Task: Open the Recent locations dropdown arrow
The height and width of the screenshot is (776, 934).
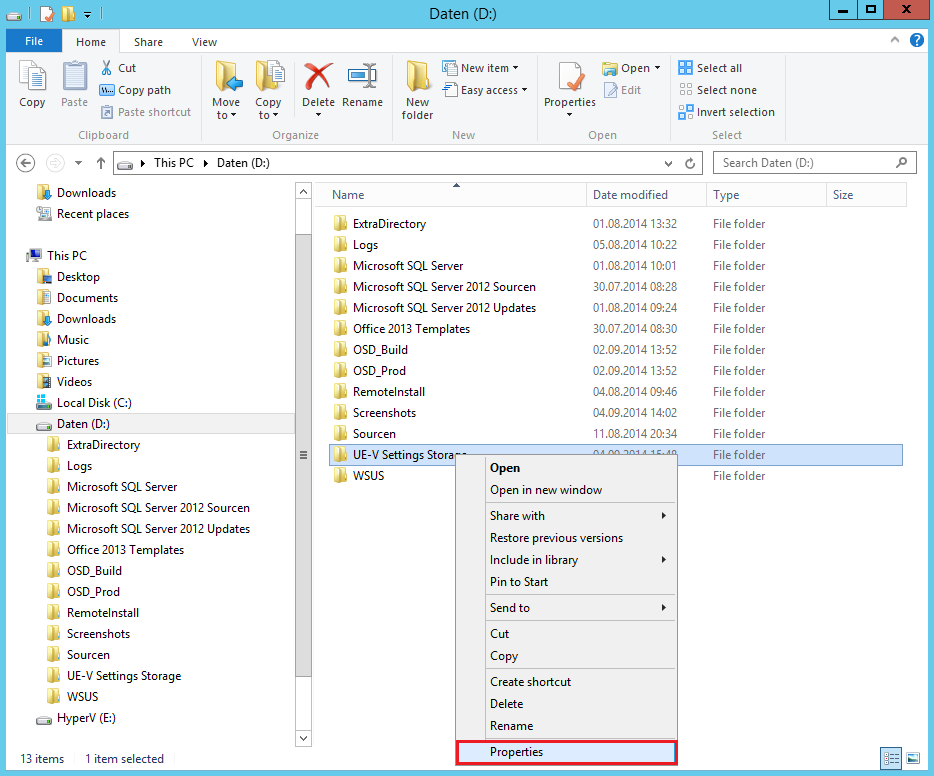Action: pos(78,163)
